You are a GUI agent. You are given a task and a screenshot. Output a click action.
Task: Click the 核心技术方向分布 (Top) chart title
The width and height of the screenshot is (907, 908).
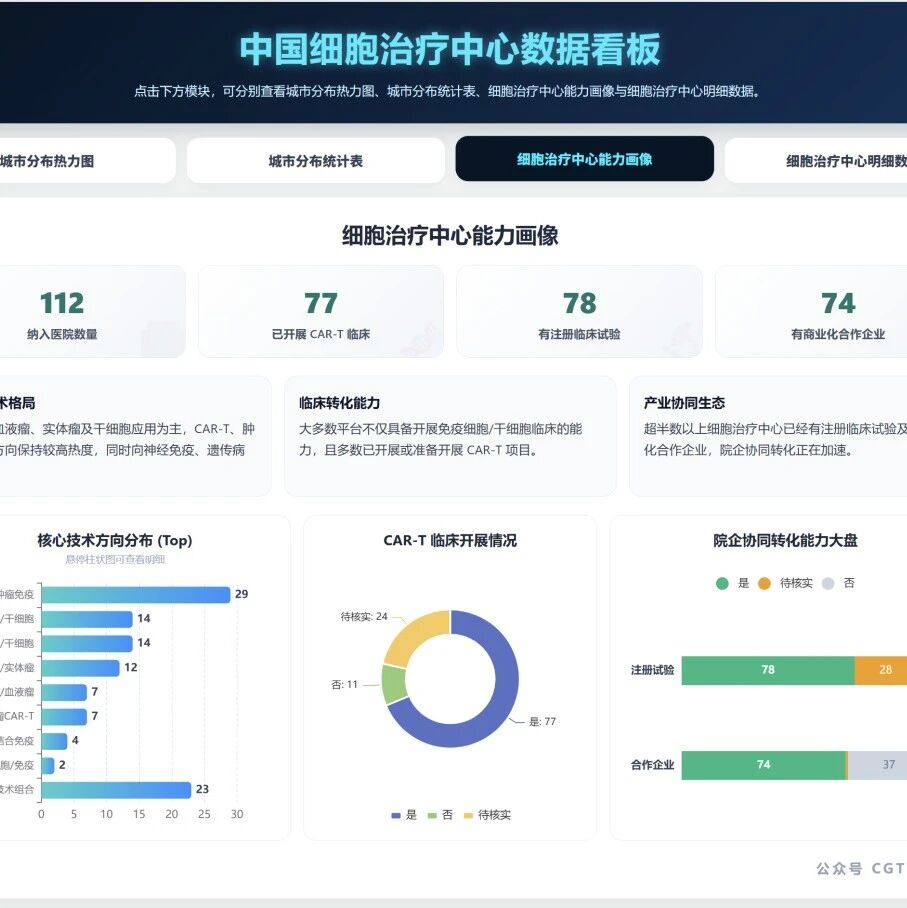point(115,540)
